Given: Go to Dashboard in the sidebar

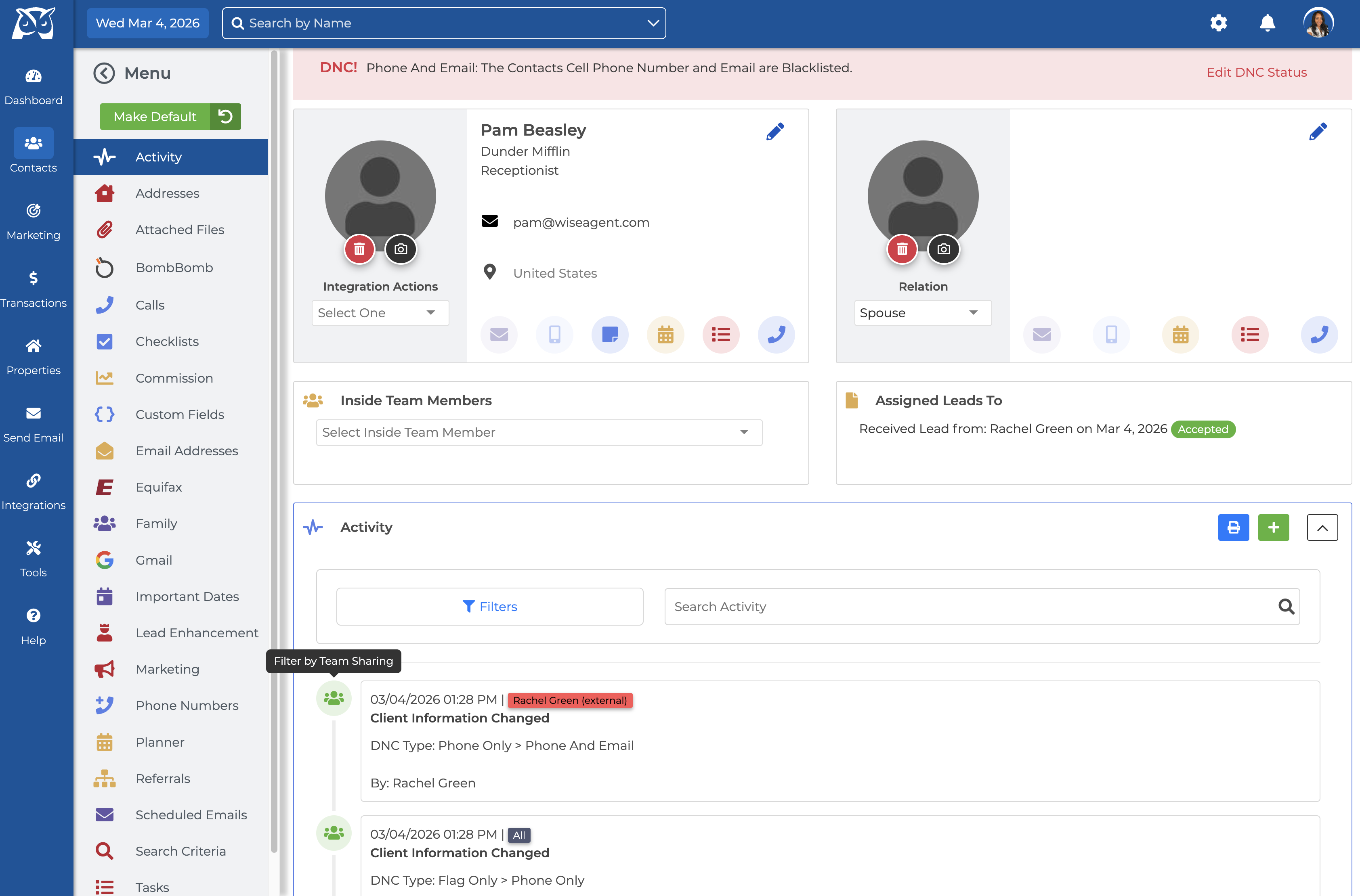Looking at the screenshot, I should [x=33, y=87].
